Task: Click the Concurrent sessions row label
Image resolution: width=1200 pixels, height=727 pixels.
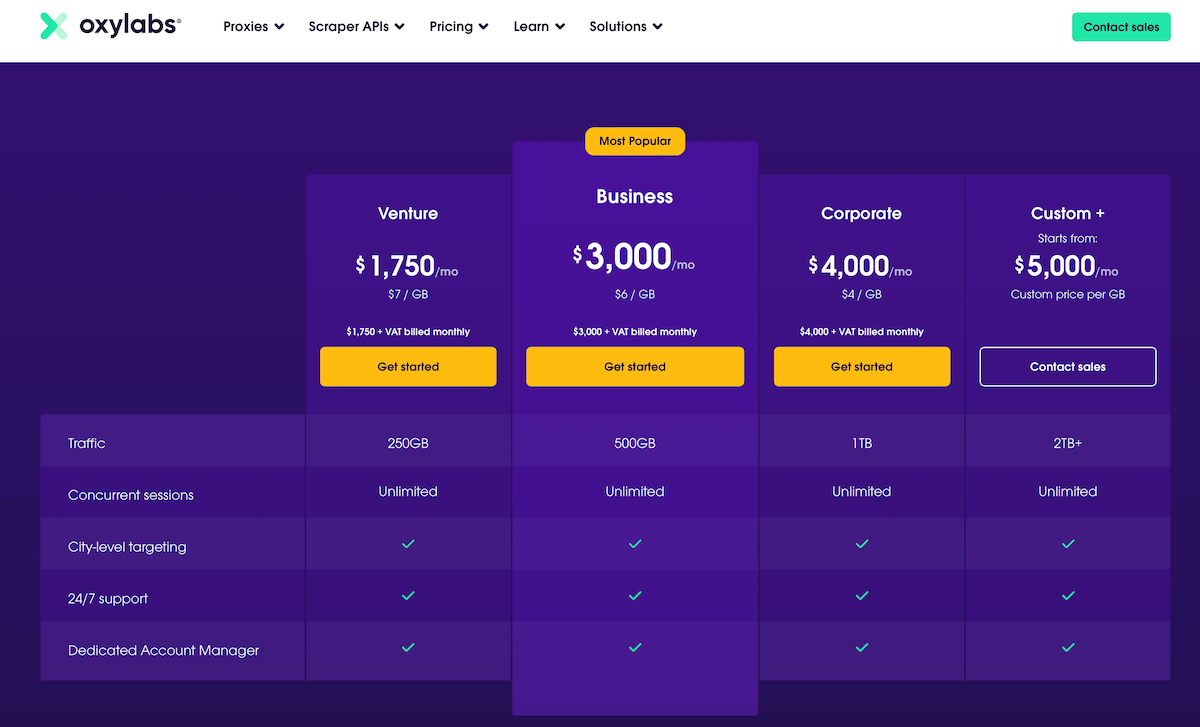Action: tap(131, 495)
